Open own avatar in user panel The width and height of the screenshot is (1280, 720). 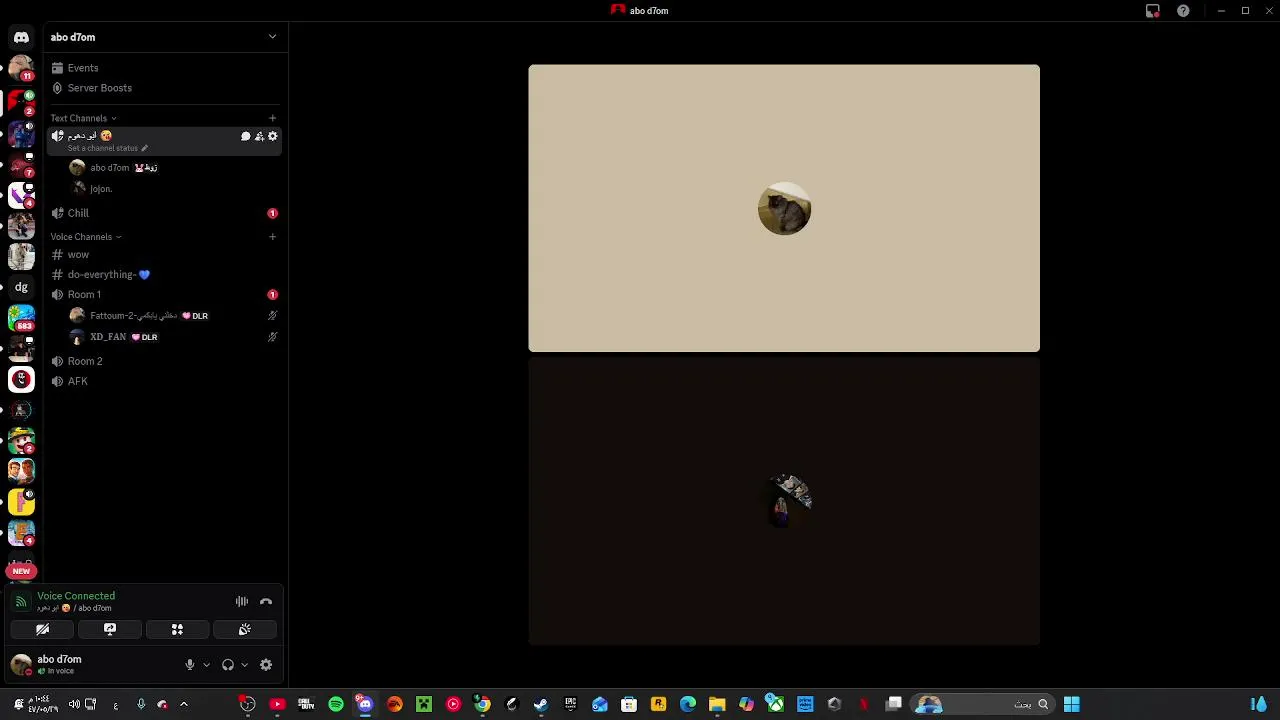(21, 664)
